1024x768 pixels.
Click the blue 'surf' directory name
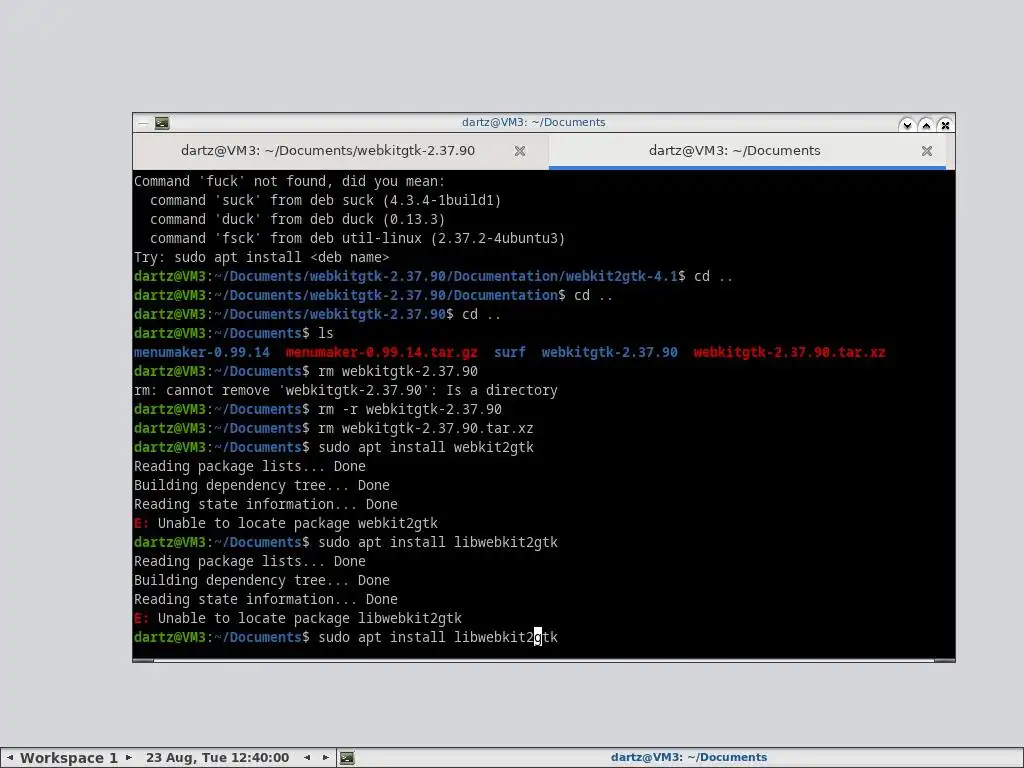coord(509,353)
